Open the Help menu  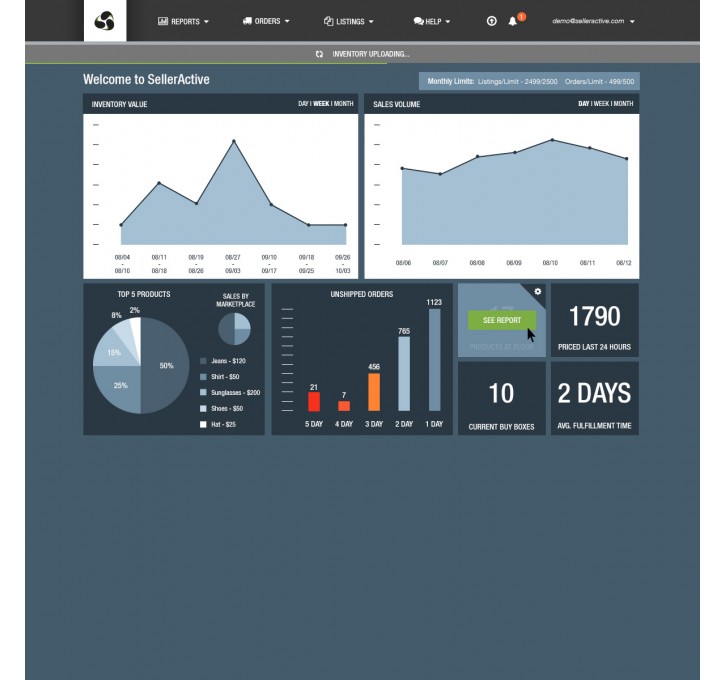(x=432, y=21)
